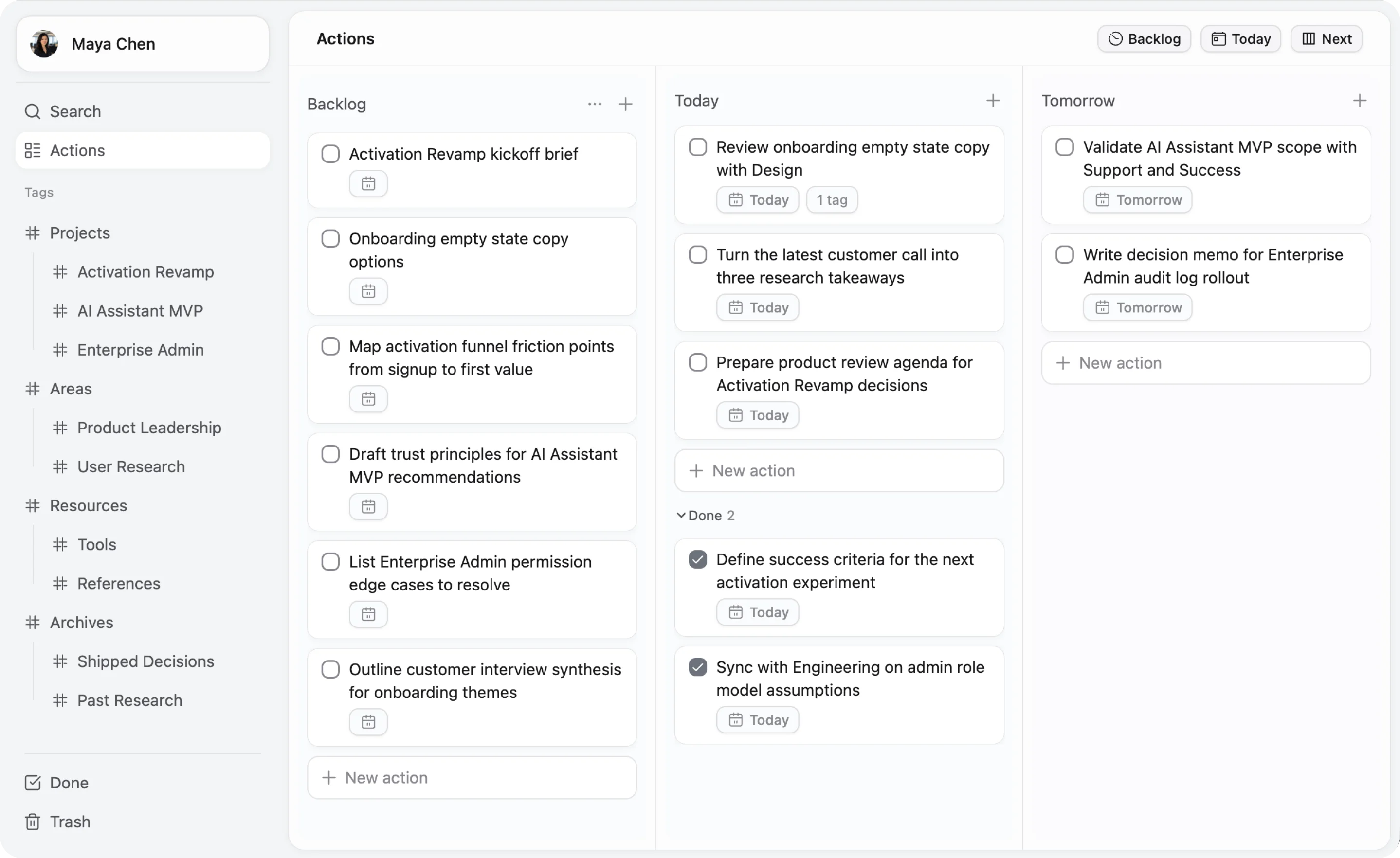Open the calendar icon on Onboarding empty state copy options
Image resolution: width=1400 pixels, height=858 pixels.
368,291
